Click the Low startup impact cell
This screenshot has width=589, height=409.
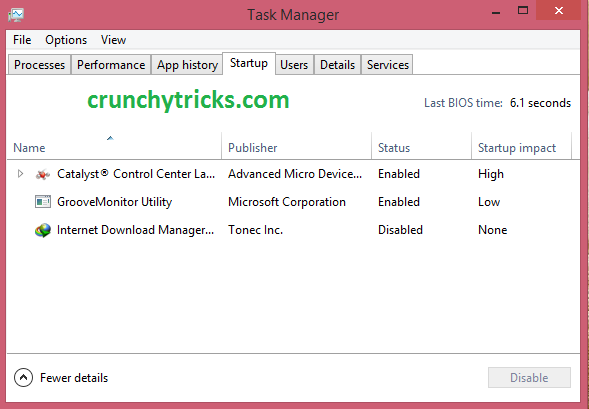click(489, 202)
